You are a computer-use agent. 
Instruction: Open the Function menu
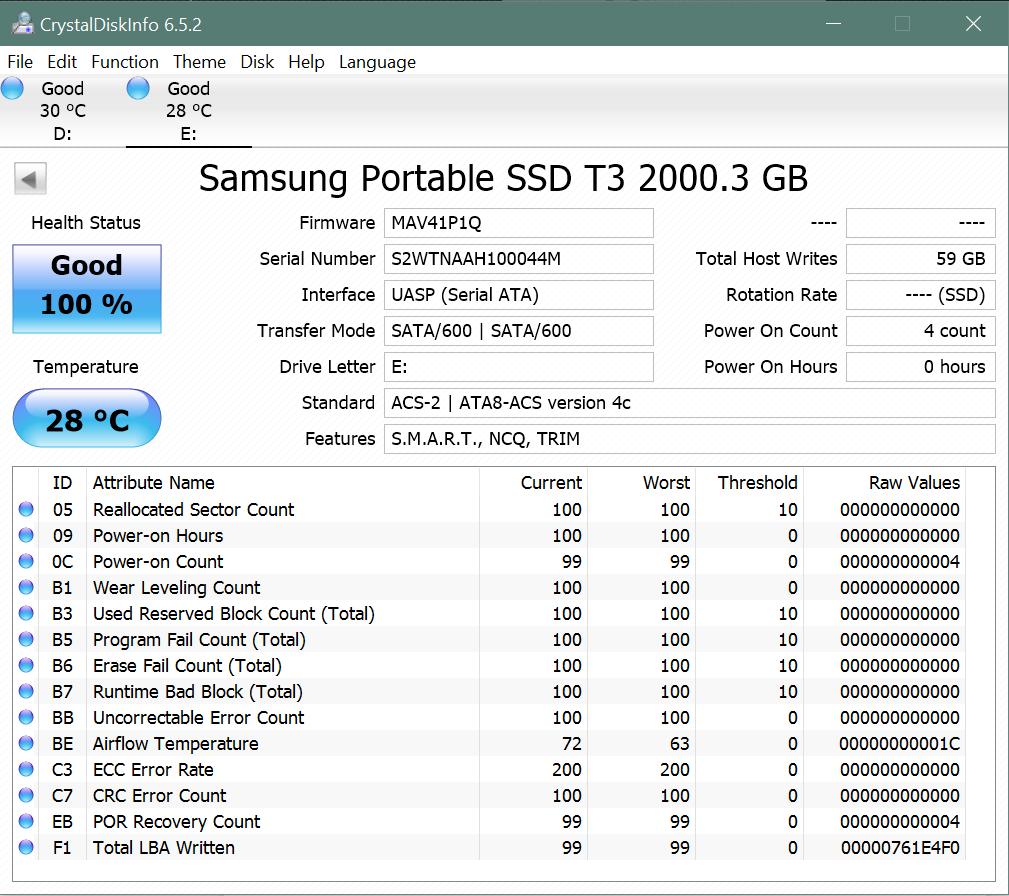click(125, 62)
